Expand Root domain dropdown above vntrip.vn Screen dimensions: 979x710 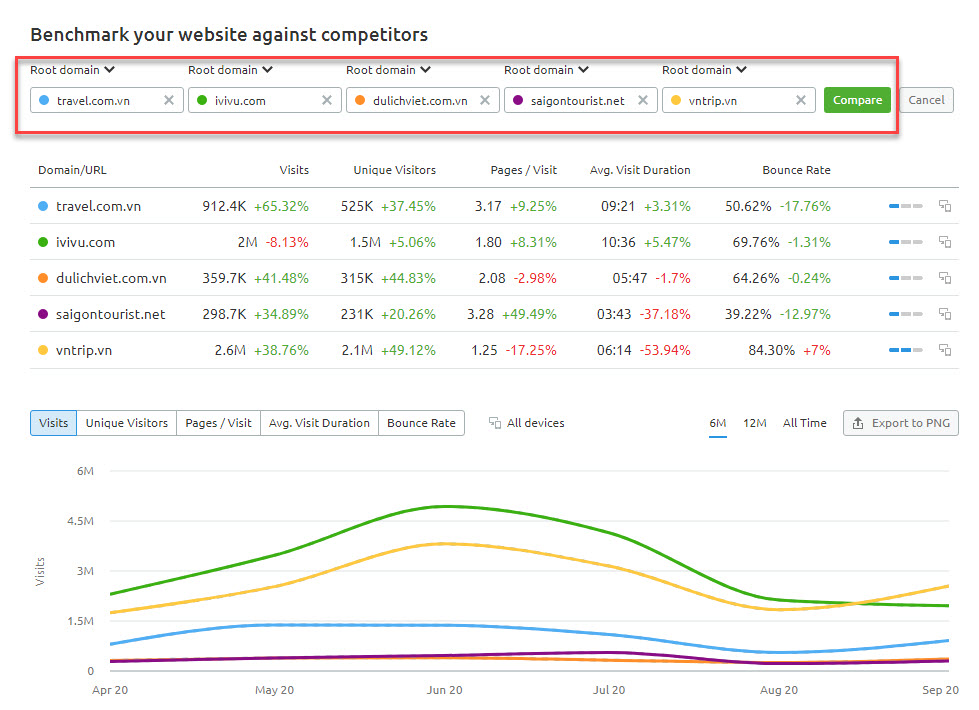click(705, 70)
